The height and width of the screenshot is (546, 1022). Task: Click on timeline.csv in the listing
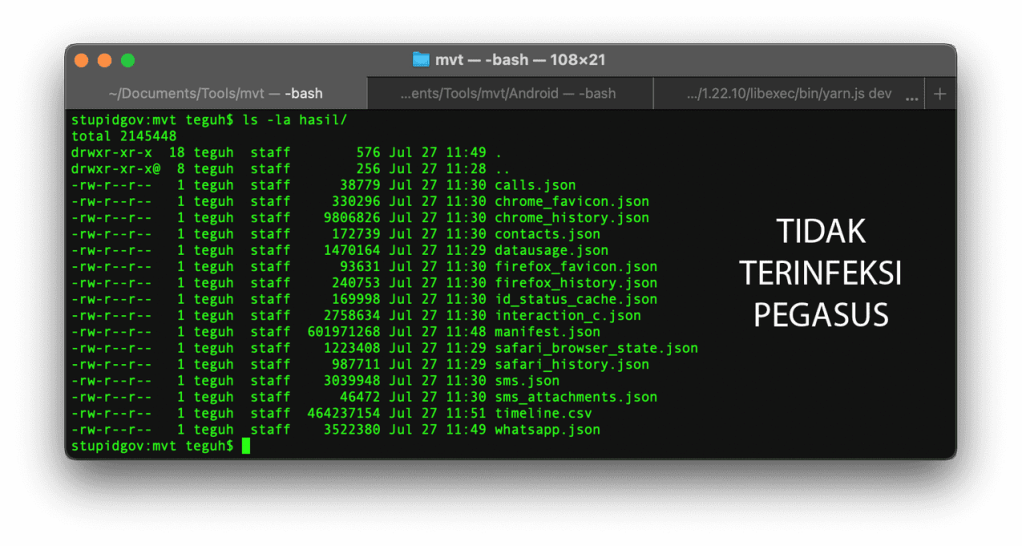tap(543, 413)
